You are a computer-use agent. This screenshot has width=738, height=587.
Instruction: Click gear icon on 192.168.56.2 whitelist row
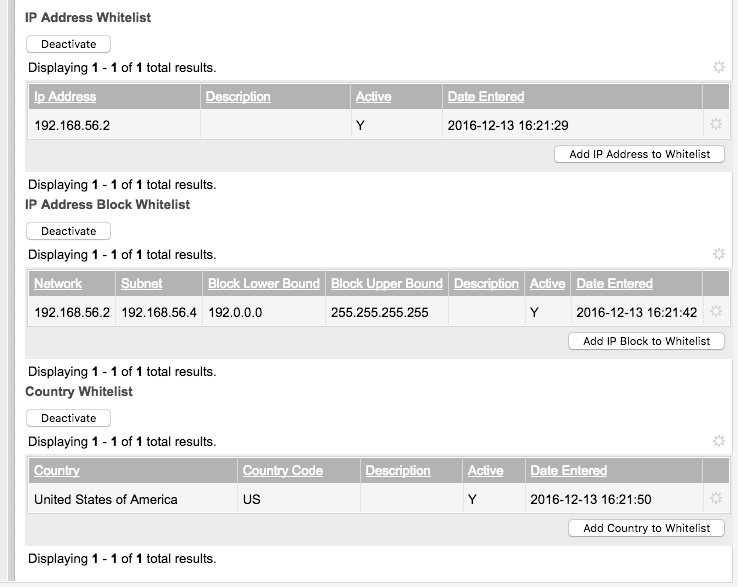[x=716, y=125]
